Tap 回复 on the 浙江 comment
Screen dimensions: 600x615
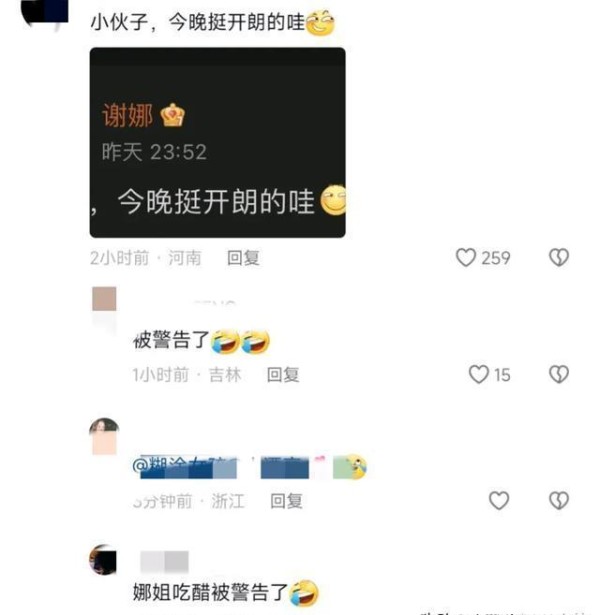286,501
